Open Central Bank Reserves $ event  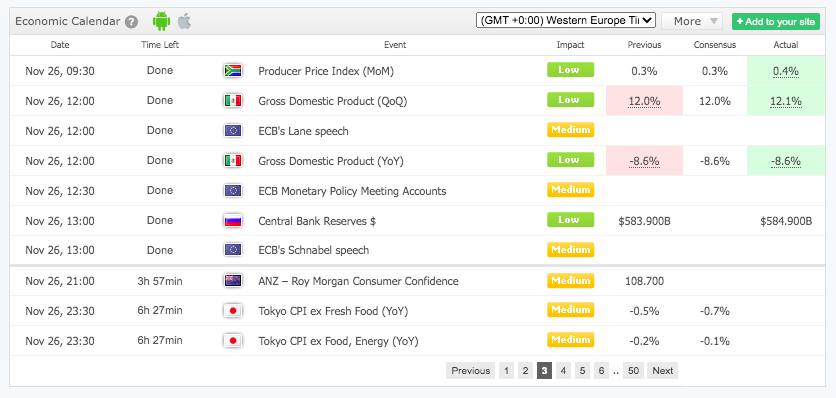(317, 221)
